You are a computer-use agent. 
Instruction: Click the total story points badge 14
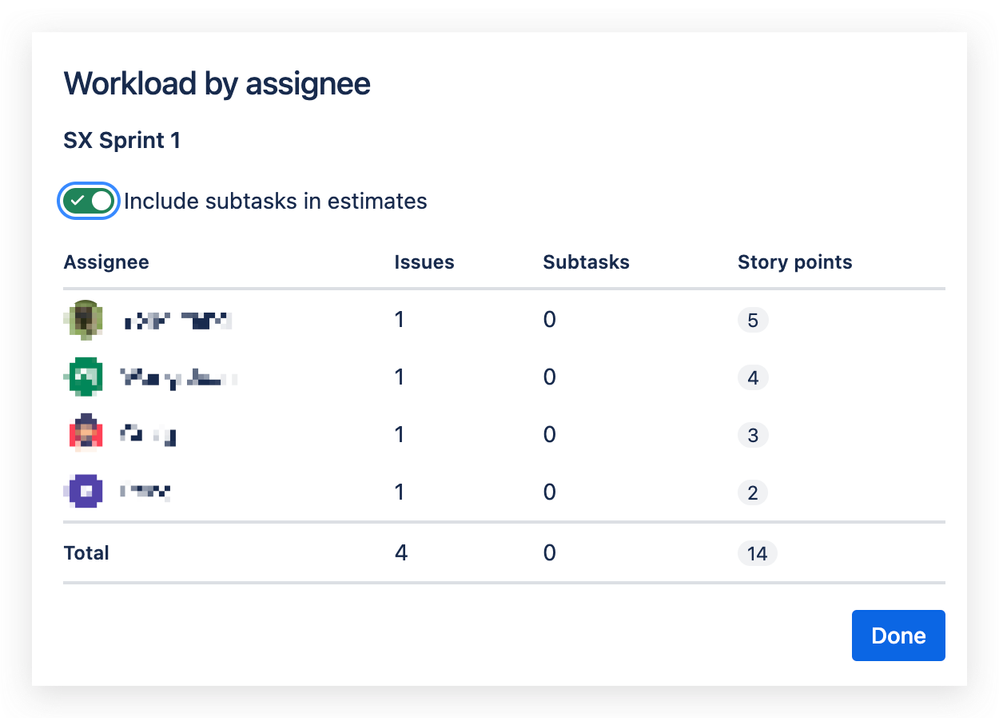[757, 553]
